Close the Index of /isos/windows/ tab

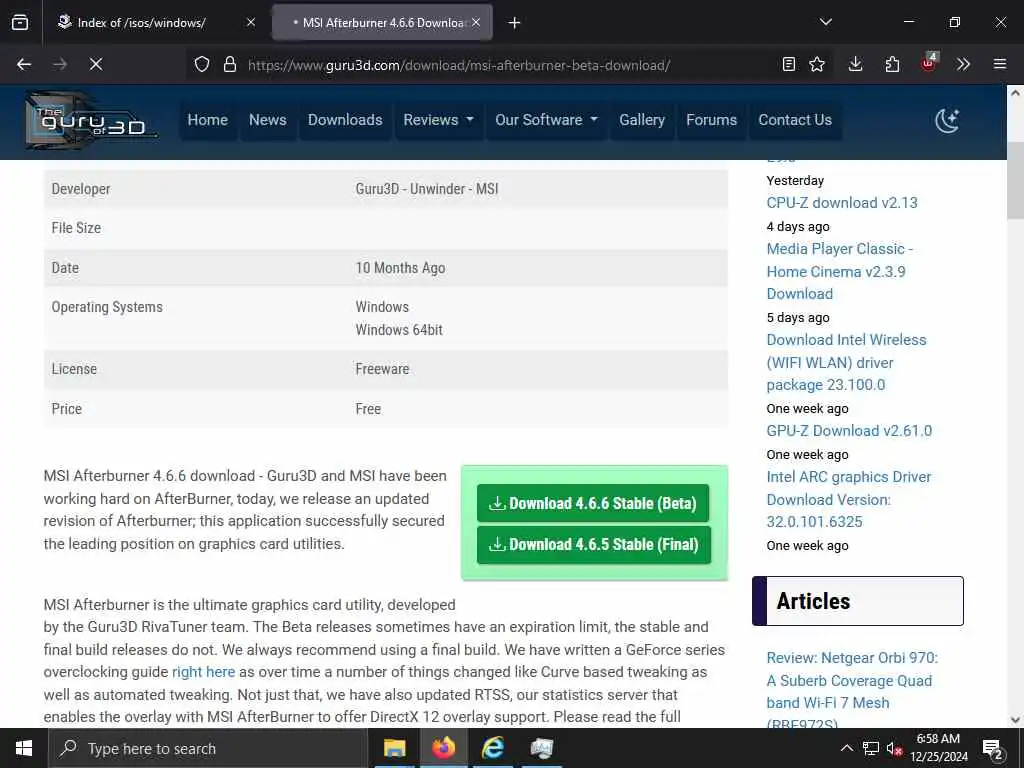tap(251, 22)
